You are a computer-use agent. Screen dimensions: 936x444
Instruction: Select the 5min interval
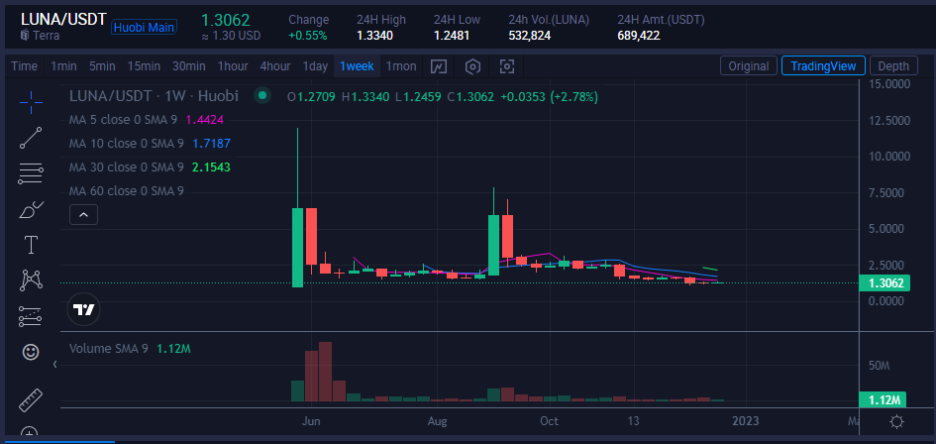tap(102, 66)
